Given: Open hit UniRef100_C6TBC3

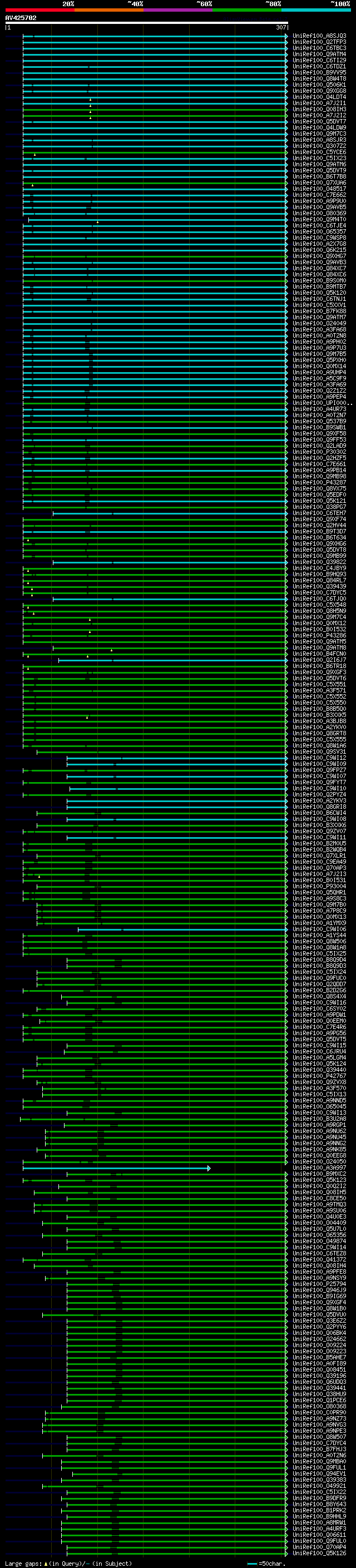Looking at the screenshot, I should [x=319, y=48].
